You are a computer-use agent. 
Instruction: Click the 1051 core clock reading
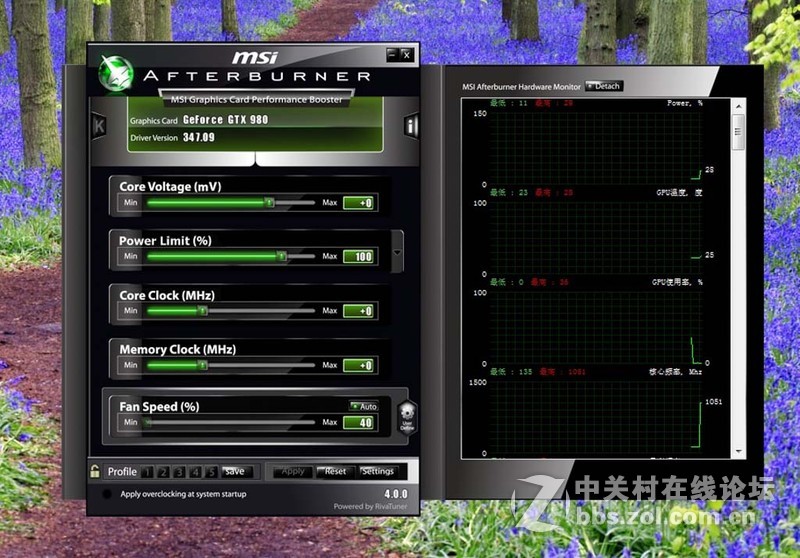click(x=713, y=402)
